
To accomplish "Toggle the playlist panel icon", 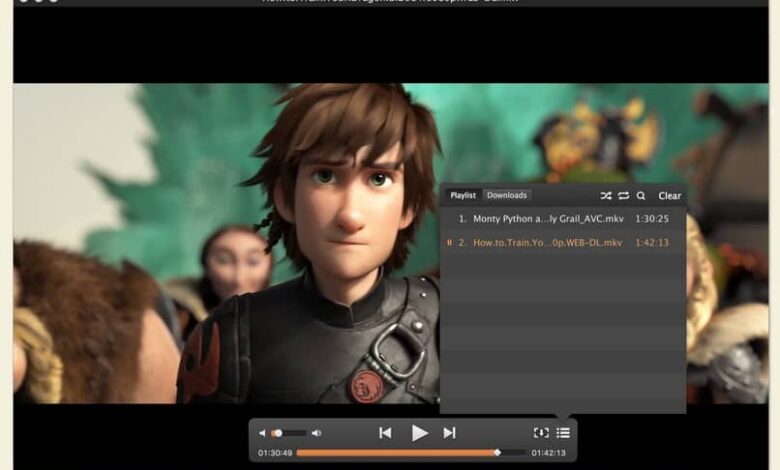I will [x=563, y=433].
